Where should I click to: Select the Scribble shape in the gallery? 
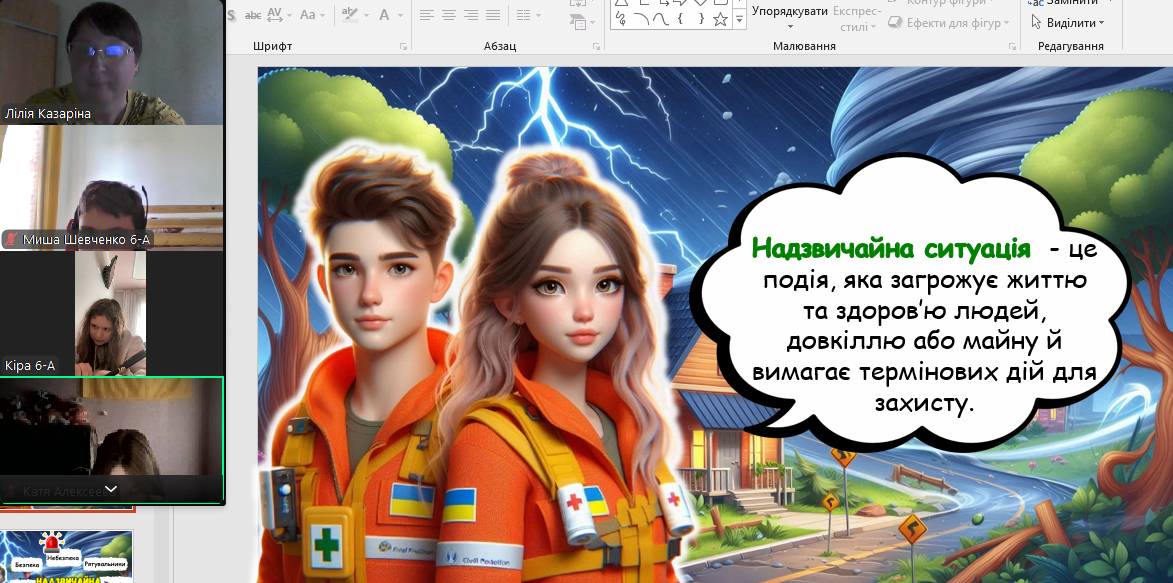[x=621, y=19]
